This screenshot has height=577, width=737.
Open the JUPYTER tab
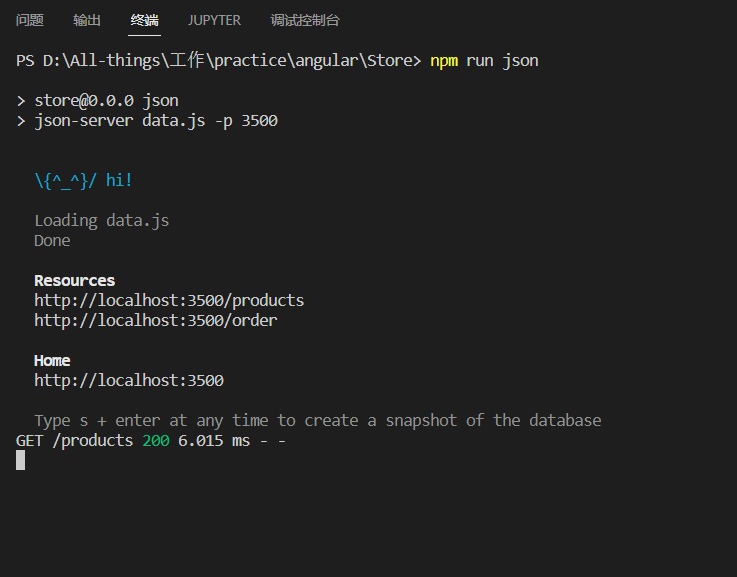(214, 20)
